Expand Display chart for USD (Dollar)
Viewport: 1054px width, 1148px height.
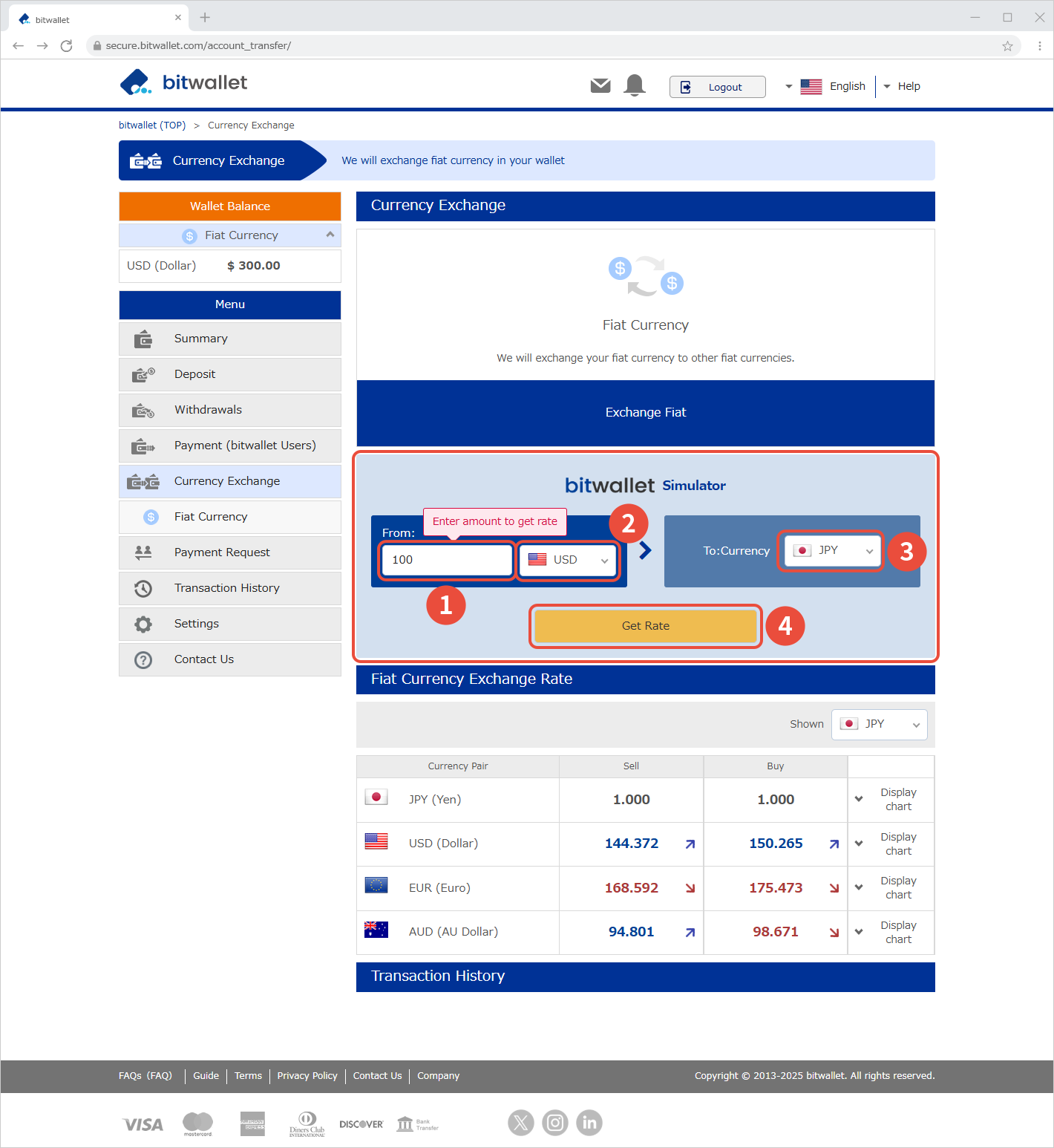coord(890,844)
